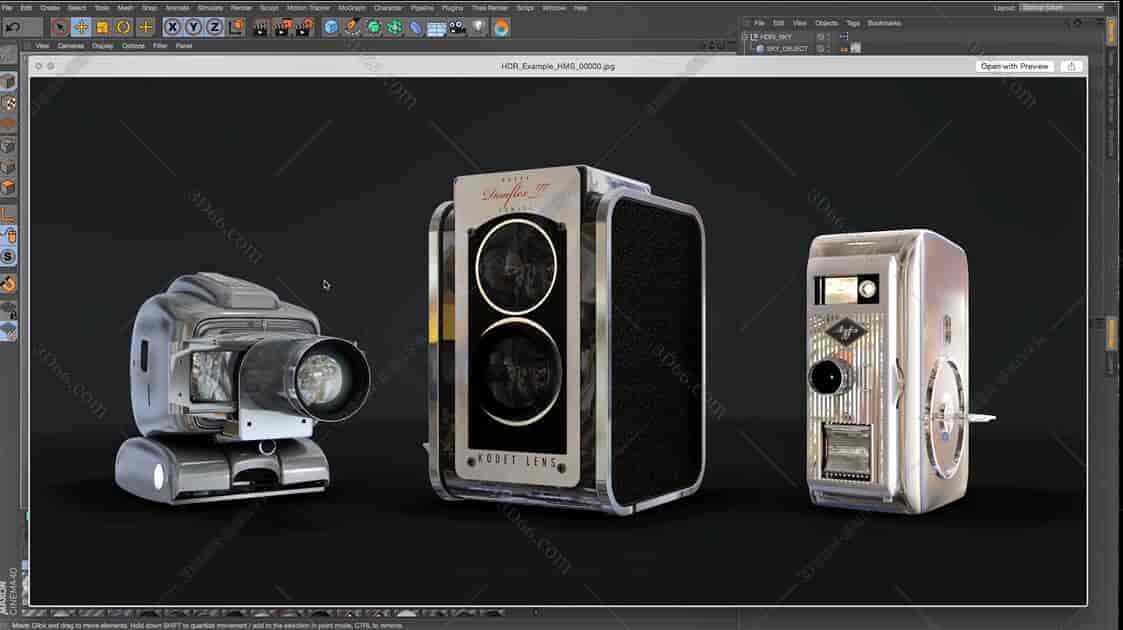Select the Live Selection tool
Screen dimensions: 1123x630
click(60, 28)
